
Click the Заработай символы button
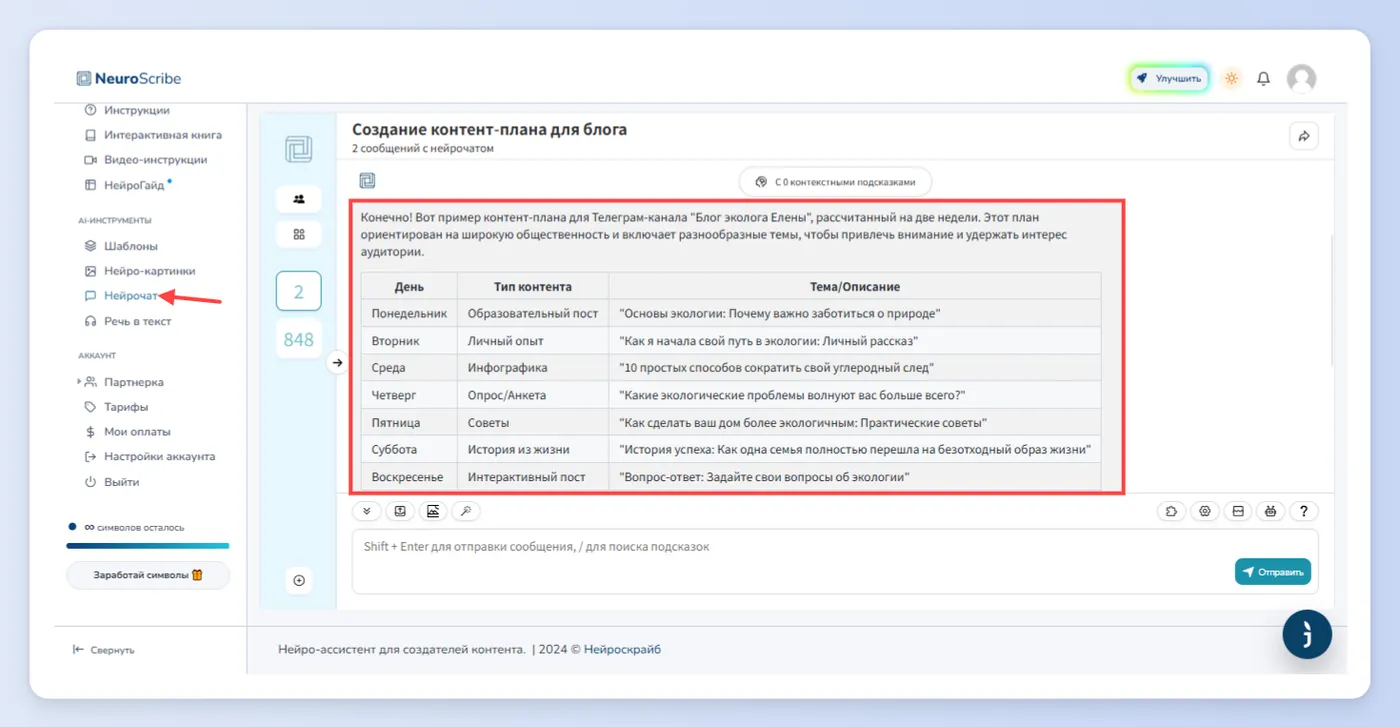pyautogui.click(x=148, y=575)
